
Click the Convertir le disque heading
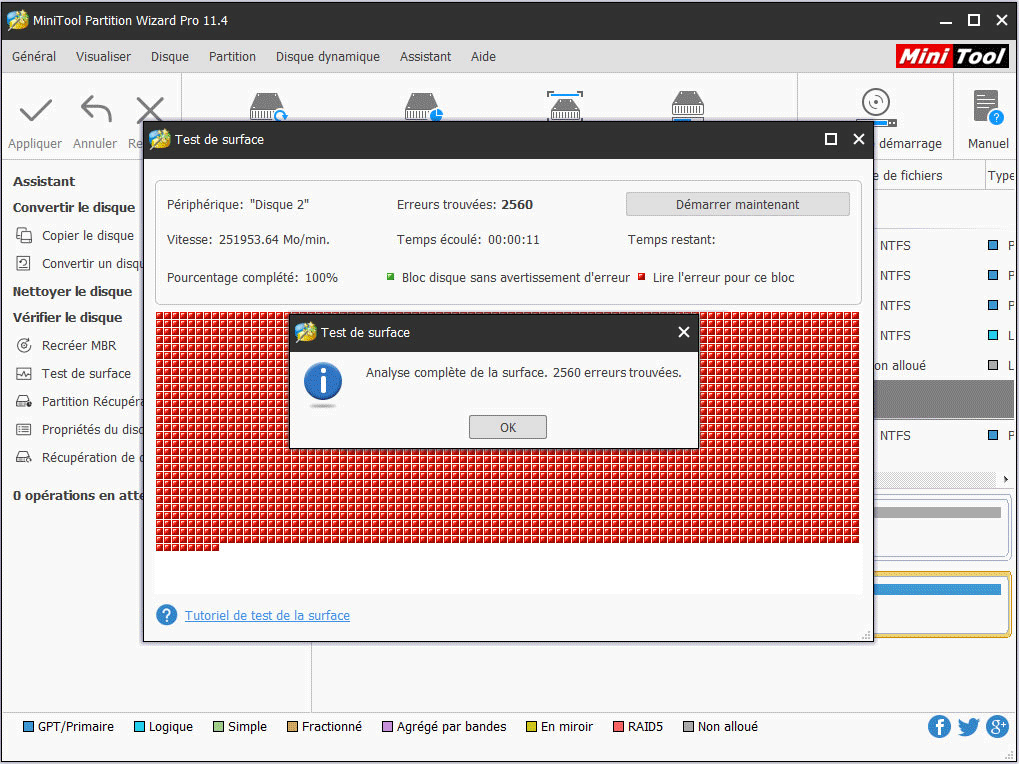[x=74, y=207]
